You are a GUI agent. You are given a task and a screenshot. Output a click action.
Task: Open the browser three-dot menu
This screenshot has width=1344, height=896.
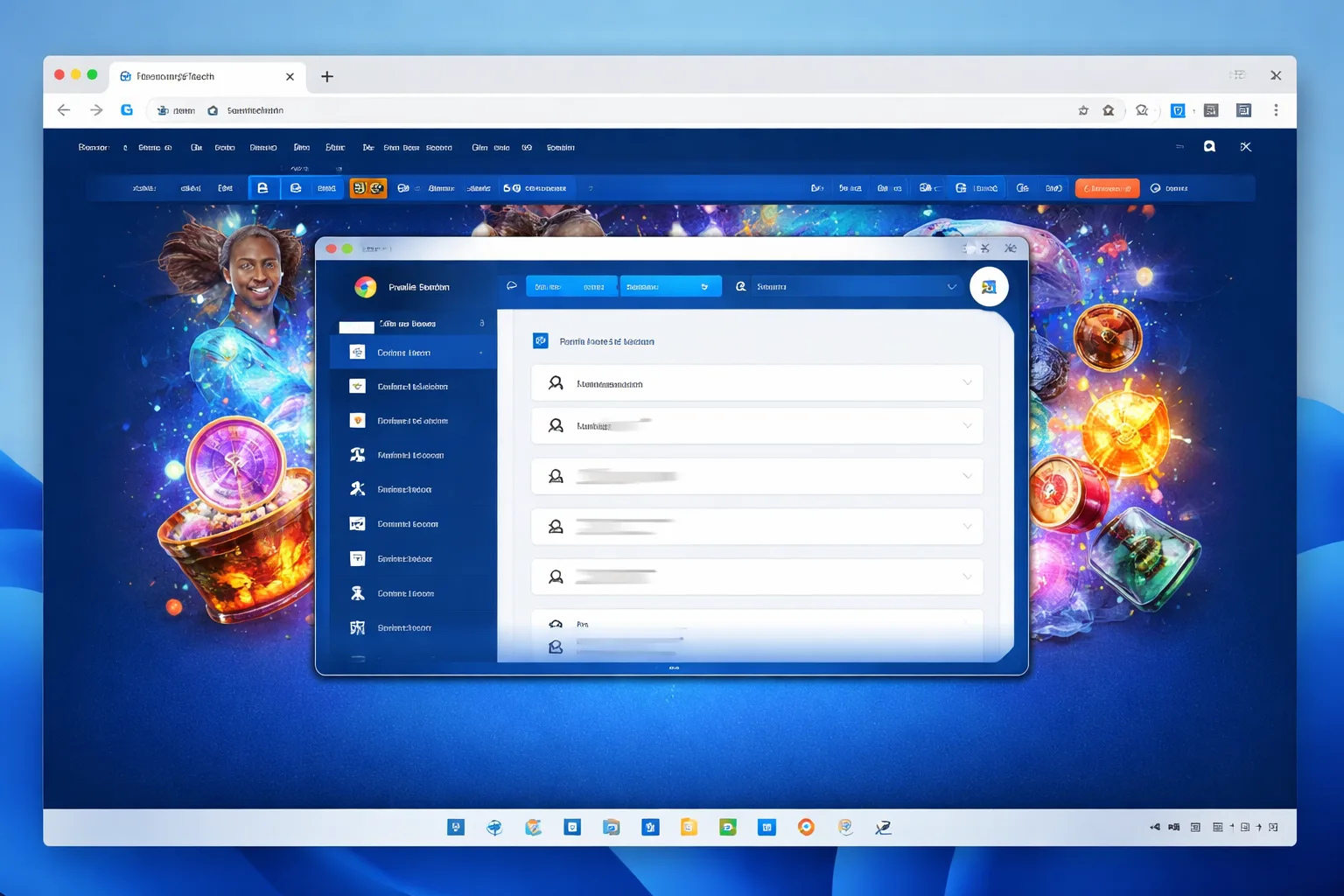1276,110
